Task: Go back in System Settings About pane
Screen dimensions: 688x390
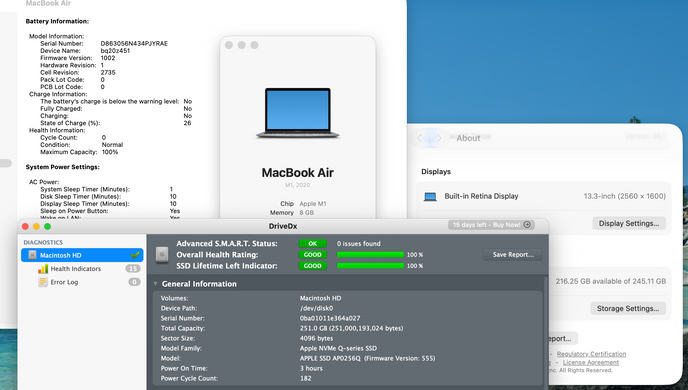Action: 419,138
